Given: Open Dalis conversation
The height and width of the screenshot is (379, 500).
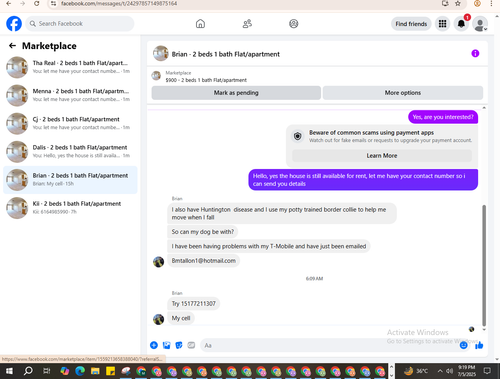Looking at the screenshot, I should pos(70,151).
